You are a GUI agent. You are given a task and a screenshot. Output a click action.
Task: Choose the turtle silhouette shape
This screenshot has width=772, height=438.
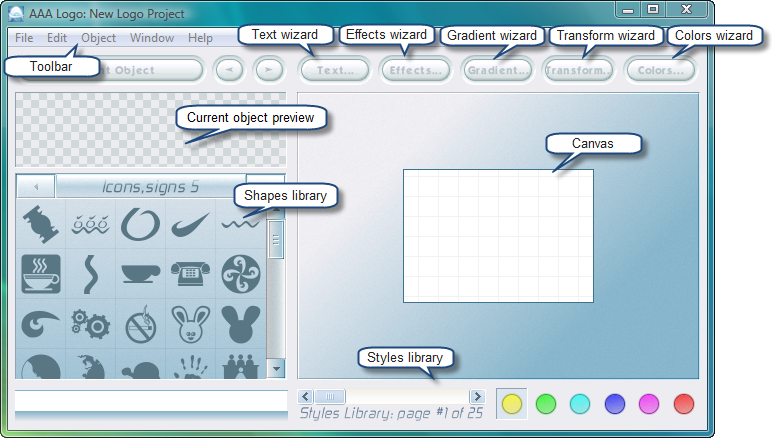(x=141, y=370)
